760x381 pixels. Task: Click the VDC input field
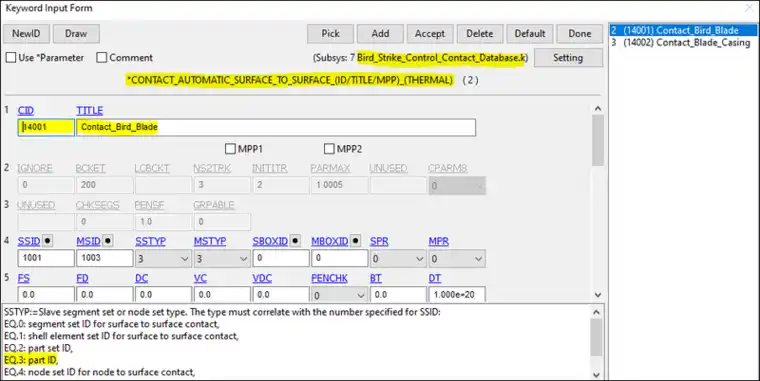tap(281, 294)
